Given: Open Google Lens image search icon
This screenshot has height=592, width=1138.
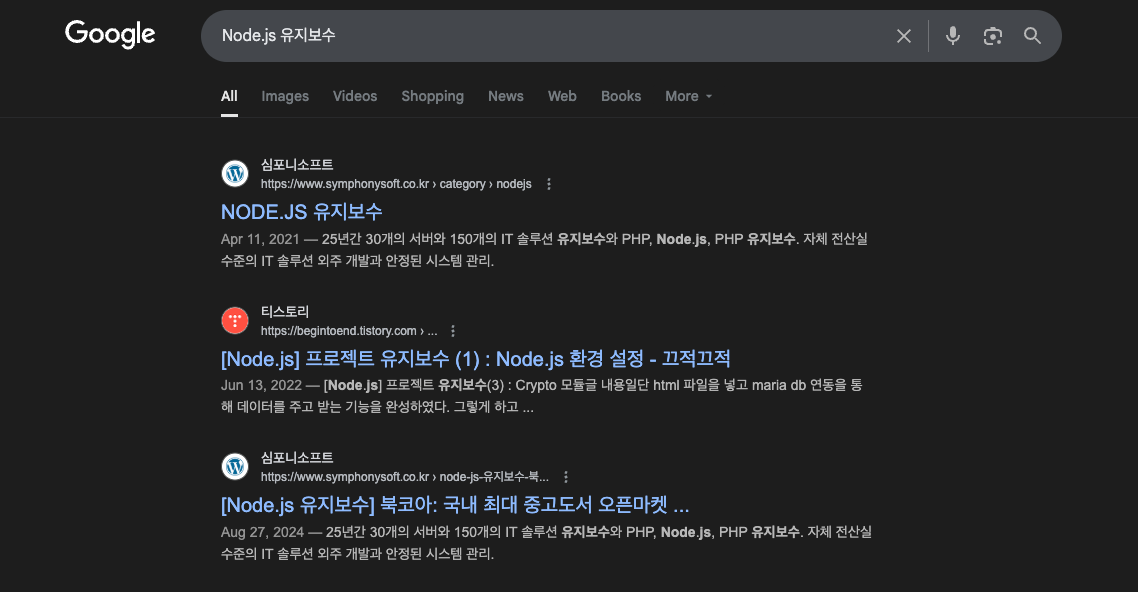Looking at the screenshot, I should 993,36.
